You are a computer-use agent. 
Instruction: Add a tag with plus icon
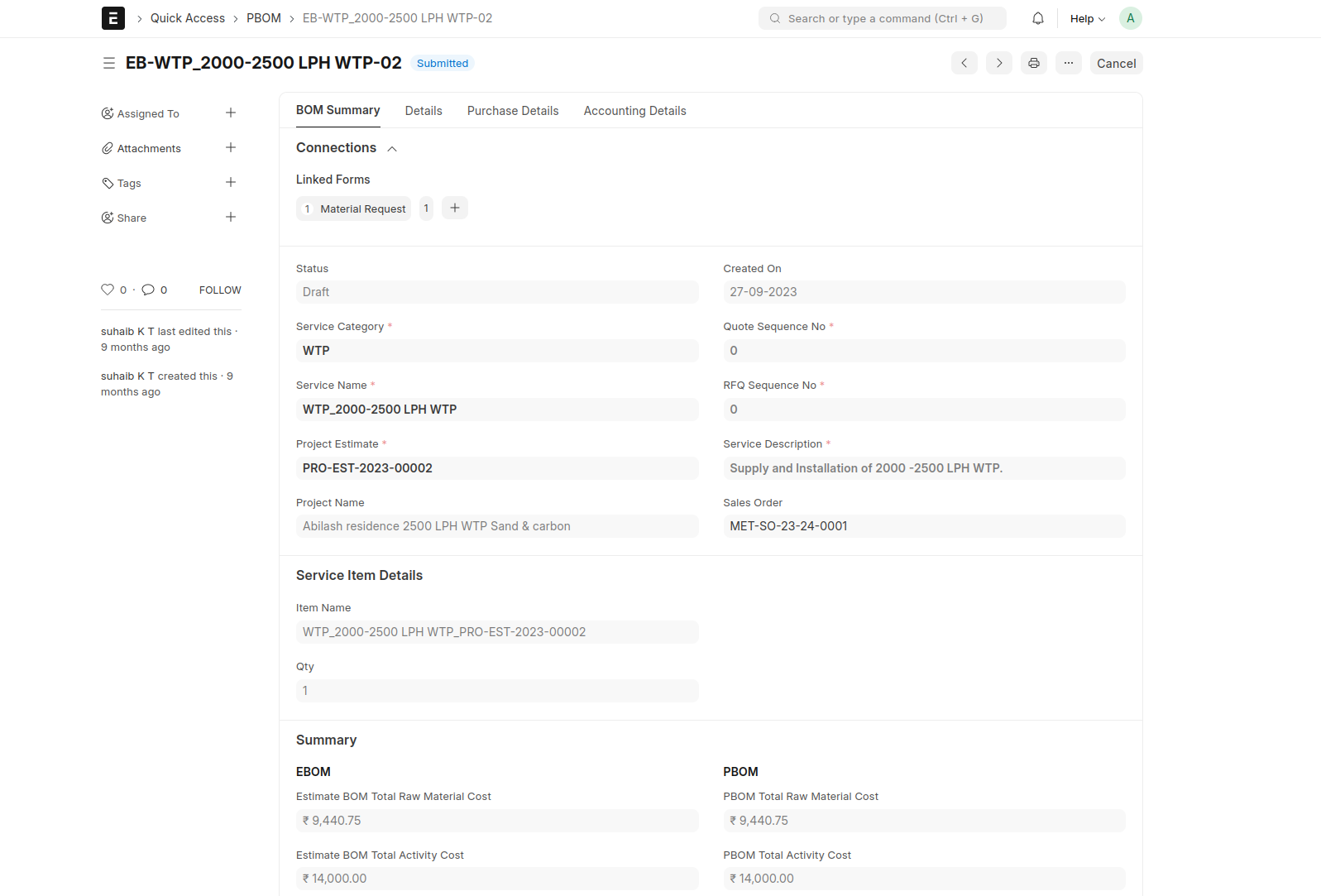tap(231, 183)
